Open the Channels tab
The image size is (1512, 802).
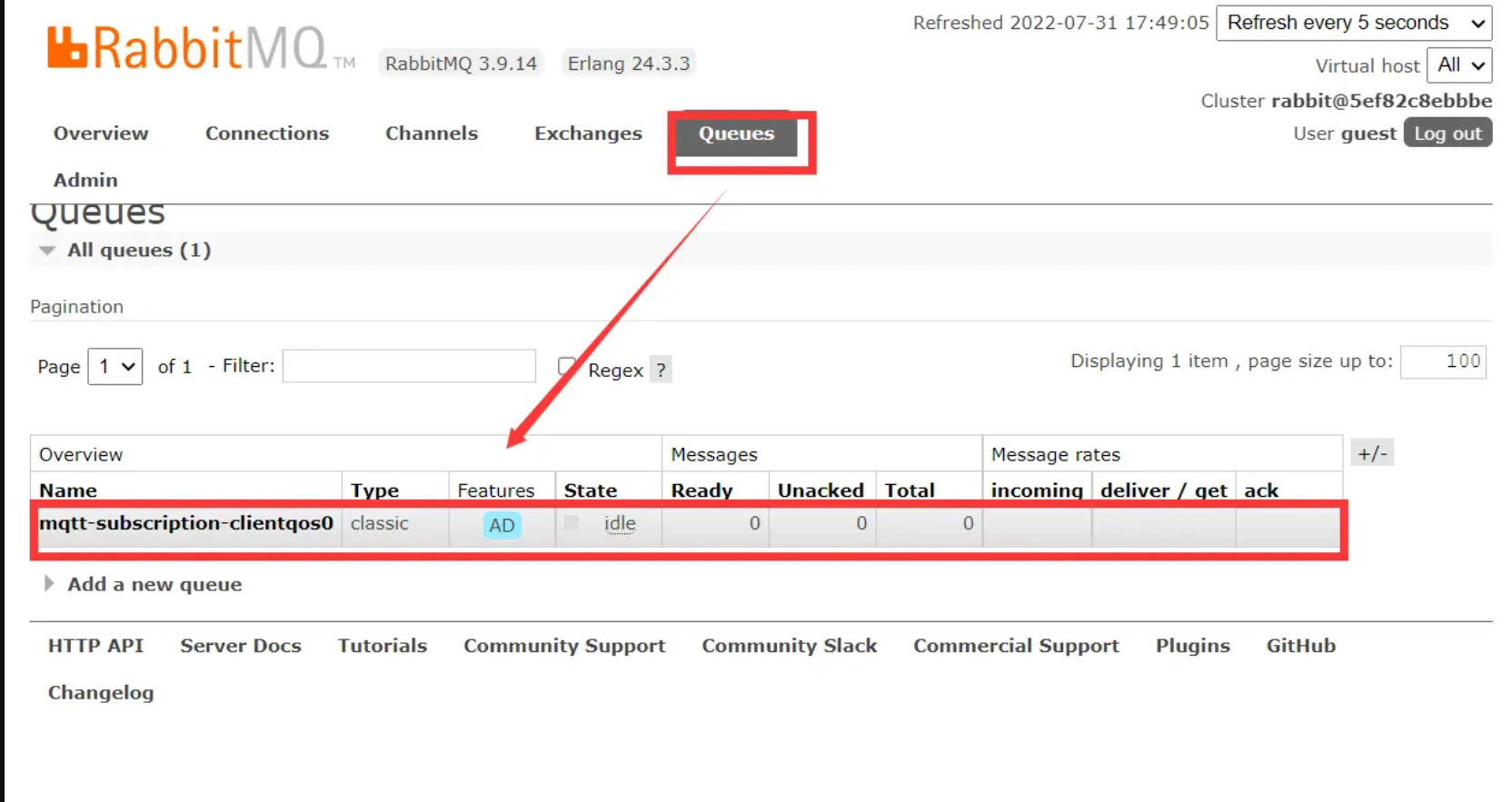[432, 134]
